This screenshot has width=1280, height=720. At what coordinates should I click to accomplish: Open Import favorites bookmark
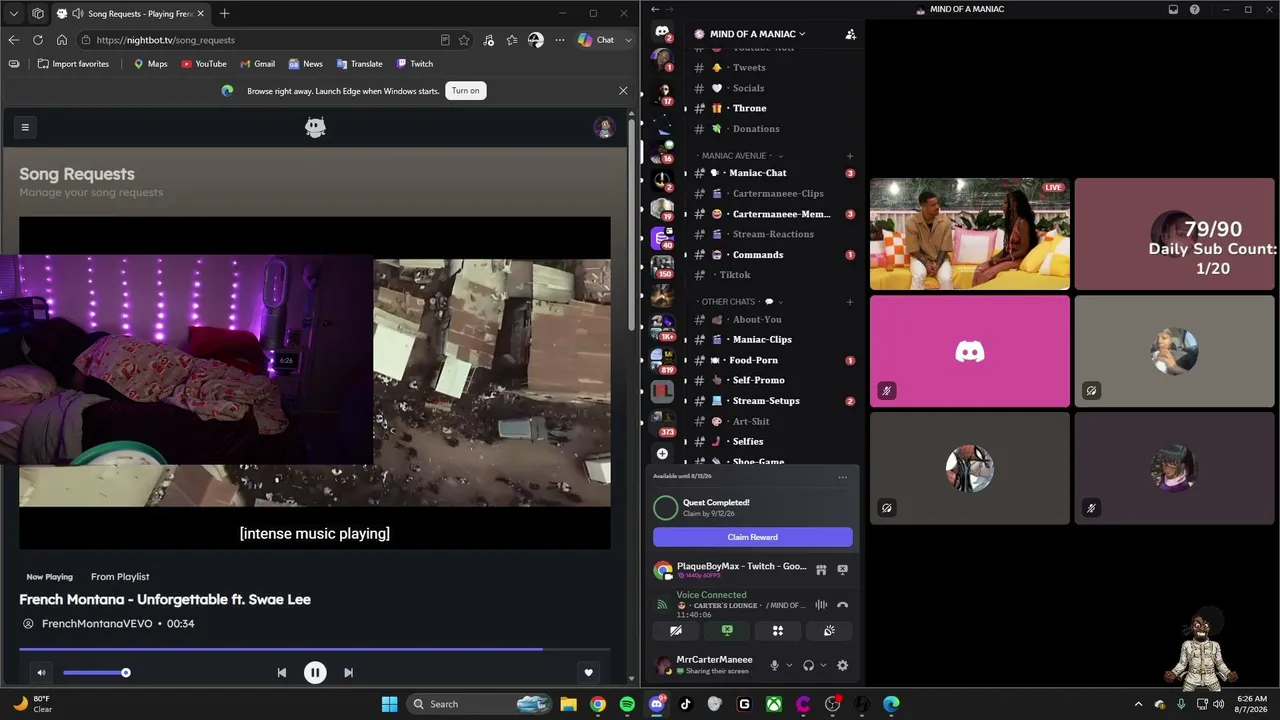coord(73,64)
